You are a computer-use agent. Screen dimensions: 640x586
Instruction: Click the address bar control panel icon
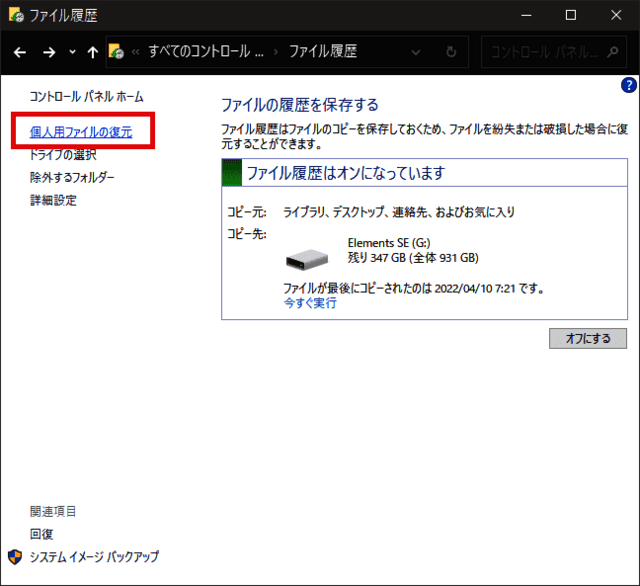[x=117, y=52]
